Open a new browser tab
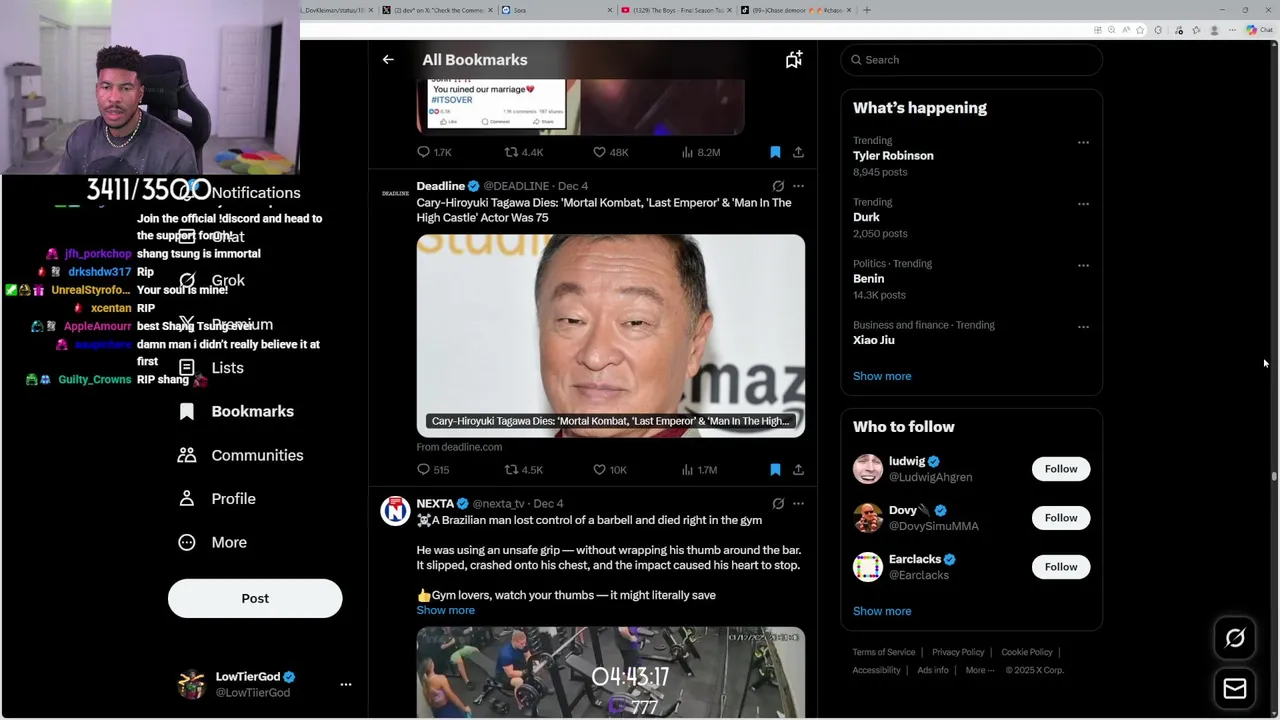 867,10
